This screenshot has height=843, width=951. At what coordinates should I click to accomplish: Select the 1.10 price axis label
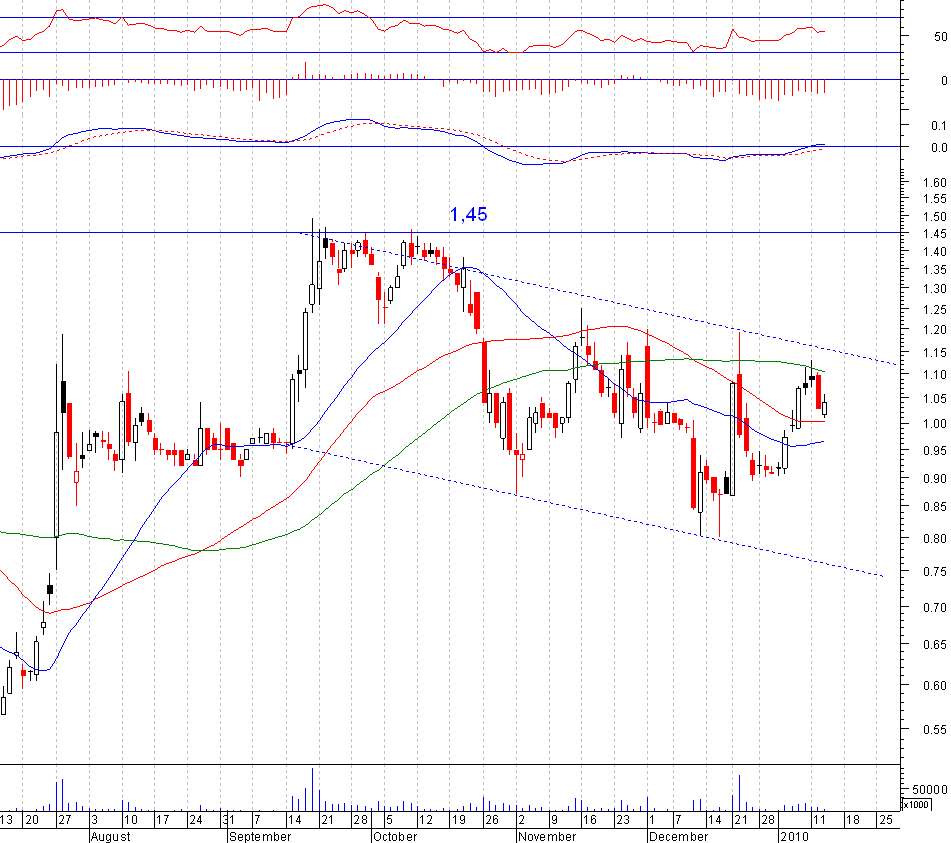[x=935, y=375]
